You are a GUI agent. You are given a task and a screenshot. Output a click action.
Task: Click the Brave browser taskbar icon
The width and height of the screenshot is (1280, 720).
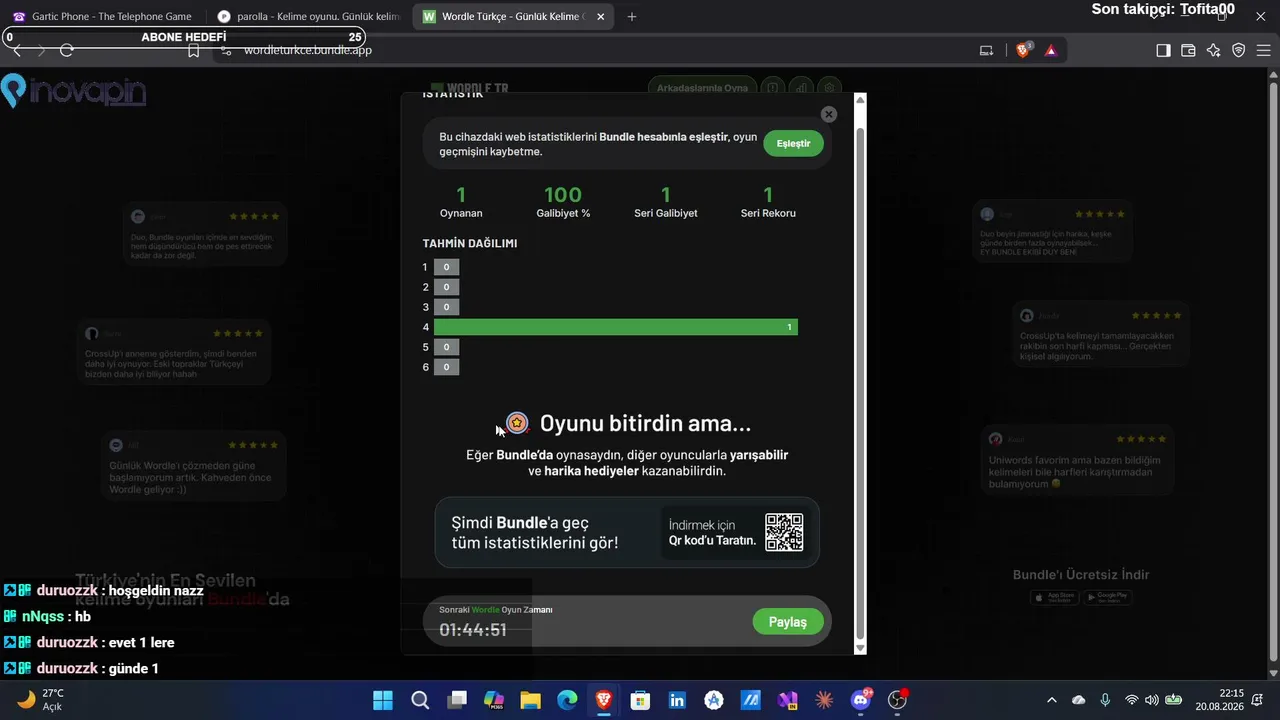point(604,700)
